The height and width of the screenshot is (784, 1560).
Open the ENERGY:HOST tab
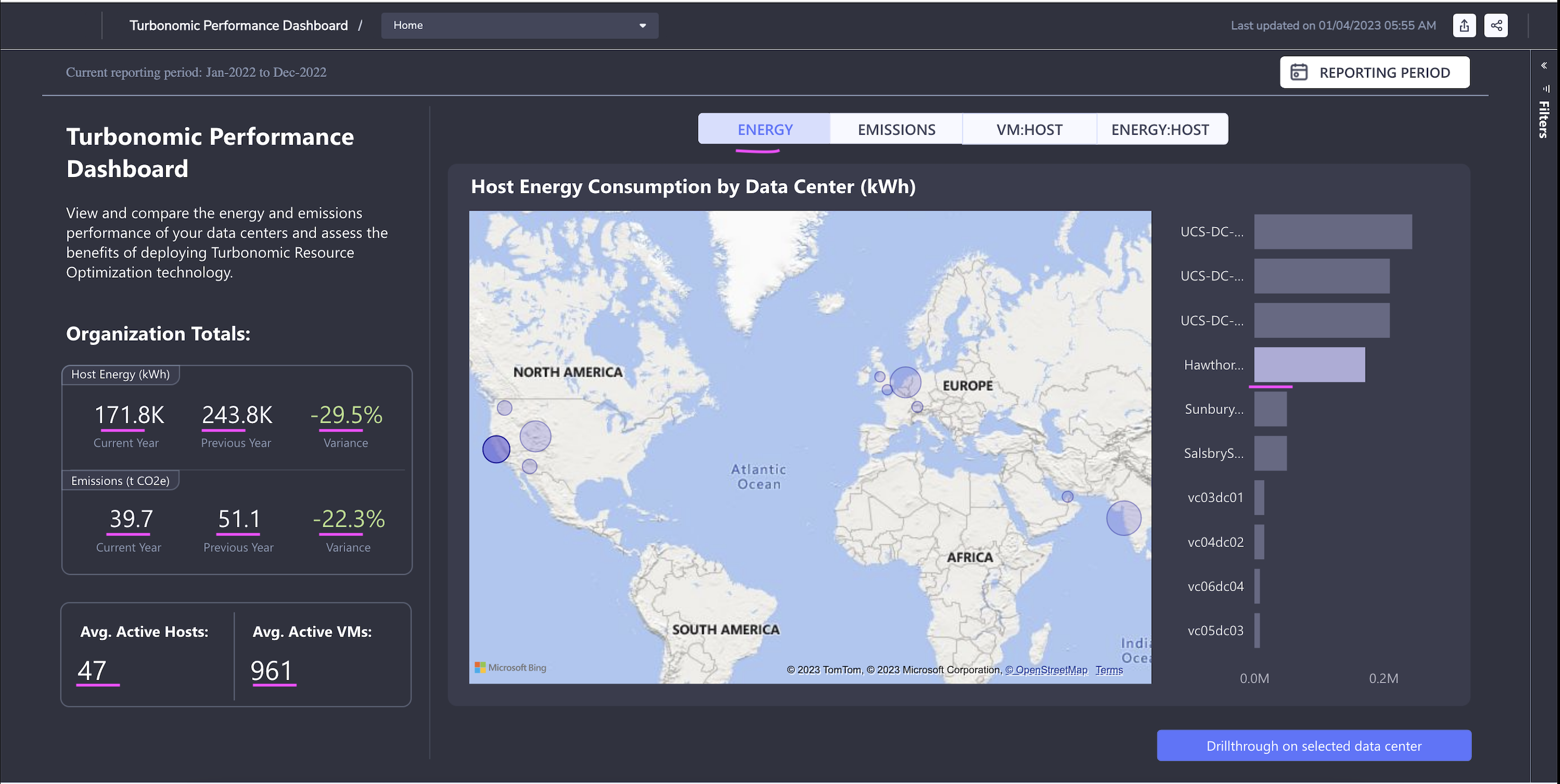1160,130
